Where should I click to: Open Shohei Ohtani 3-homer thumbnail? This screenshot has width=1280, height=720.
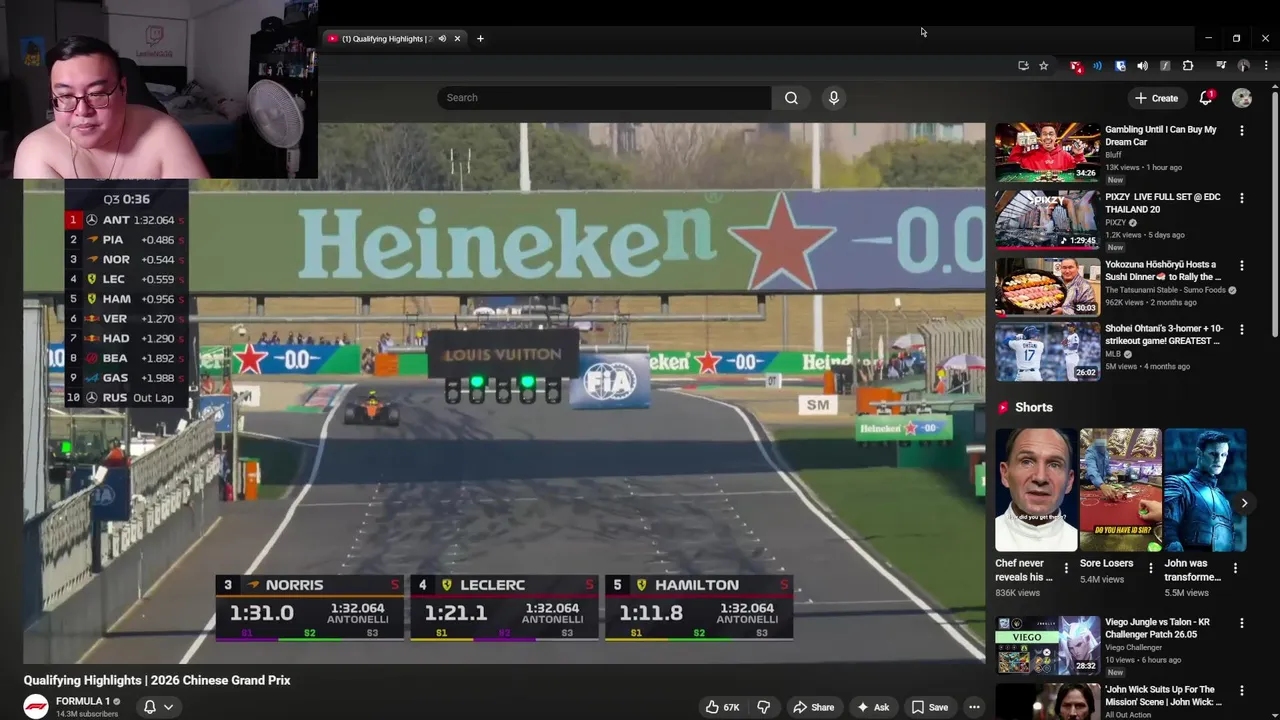1047,351
